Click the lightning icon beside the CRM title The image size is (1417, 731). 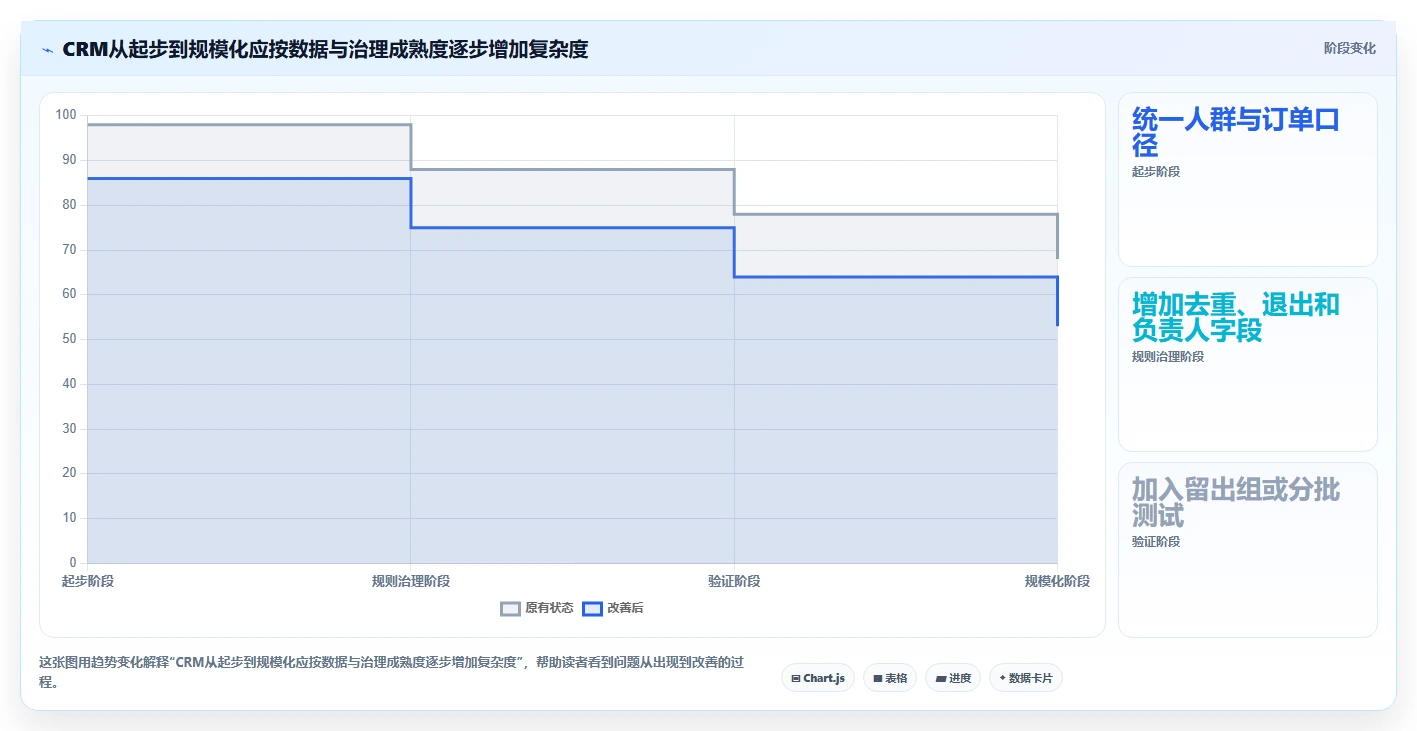click(x=48, y=49)
